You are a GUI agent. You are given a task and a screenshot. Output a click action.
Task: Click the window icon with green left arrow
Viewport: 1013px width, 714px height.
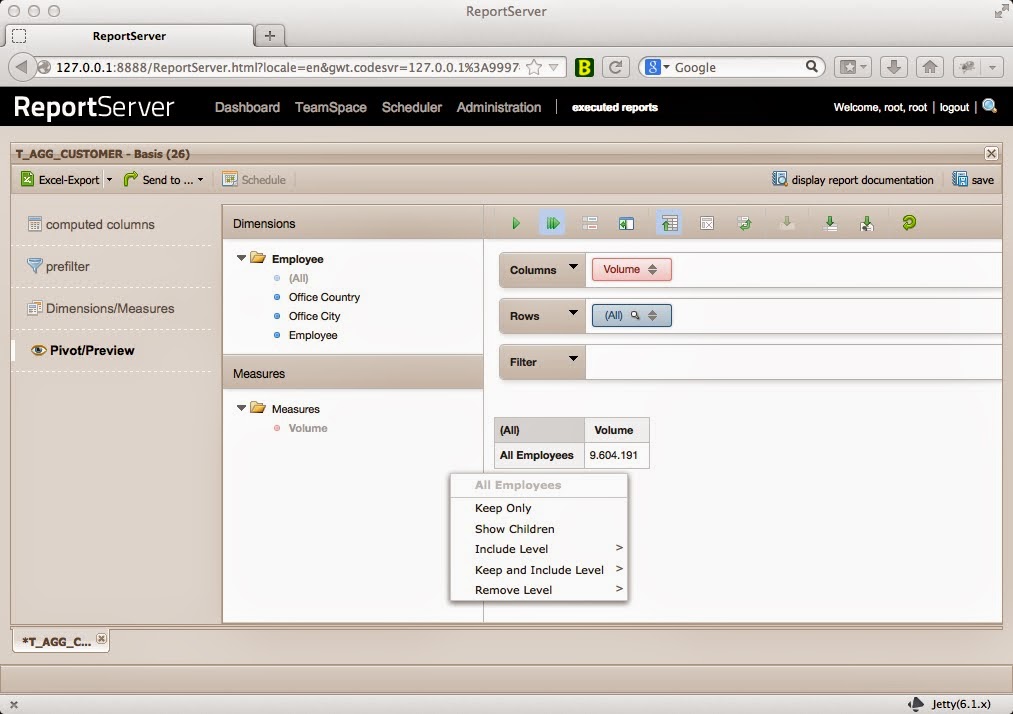[626, 224]
